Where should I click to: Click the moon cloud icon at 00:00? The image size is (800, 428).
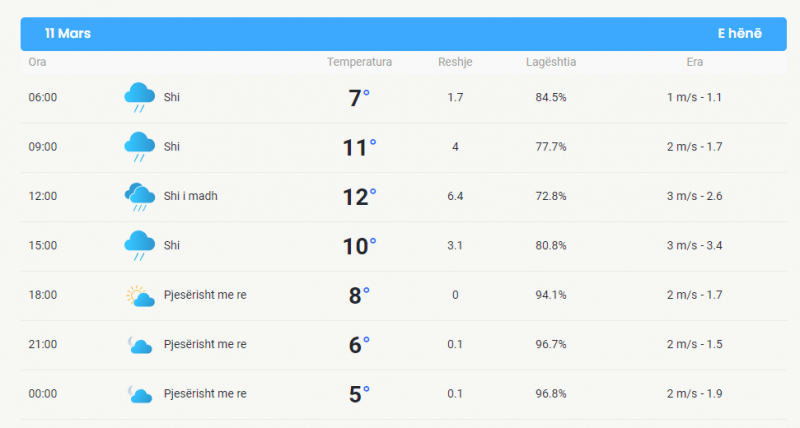coord(140,394)
